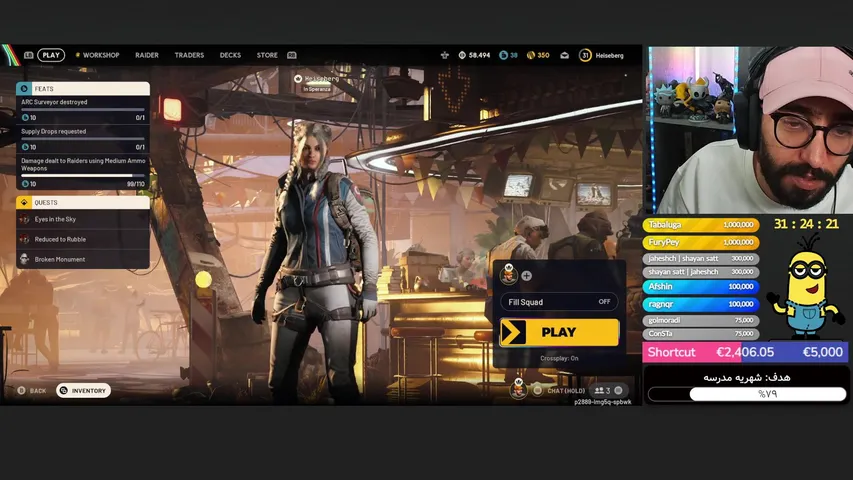
Task: Click the level 31 badge
Action: (585, 55)
